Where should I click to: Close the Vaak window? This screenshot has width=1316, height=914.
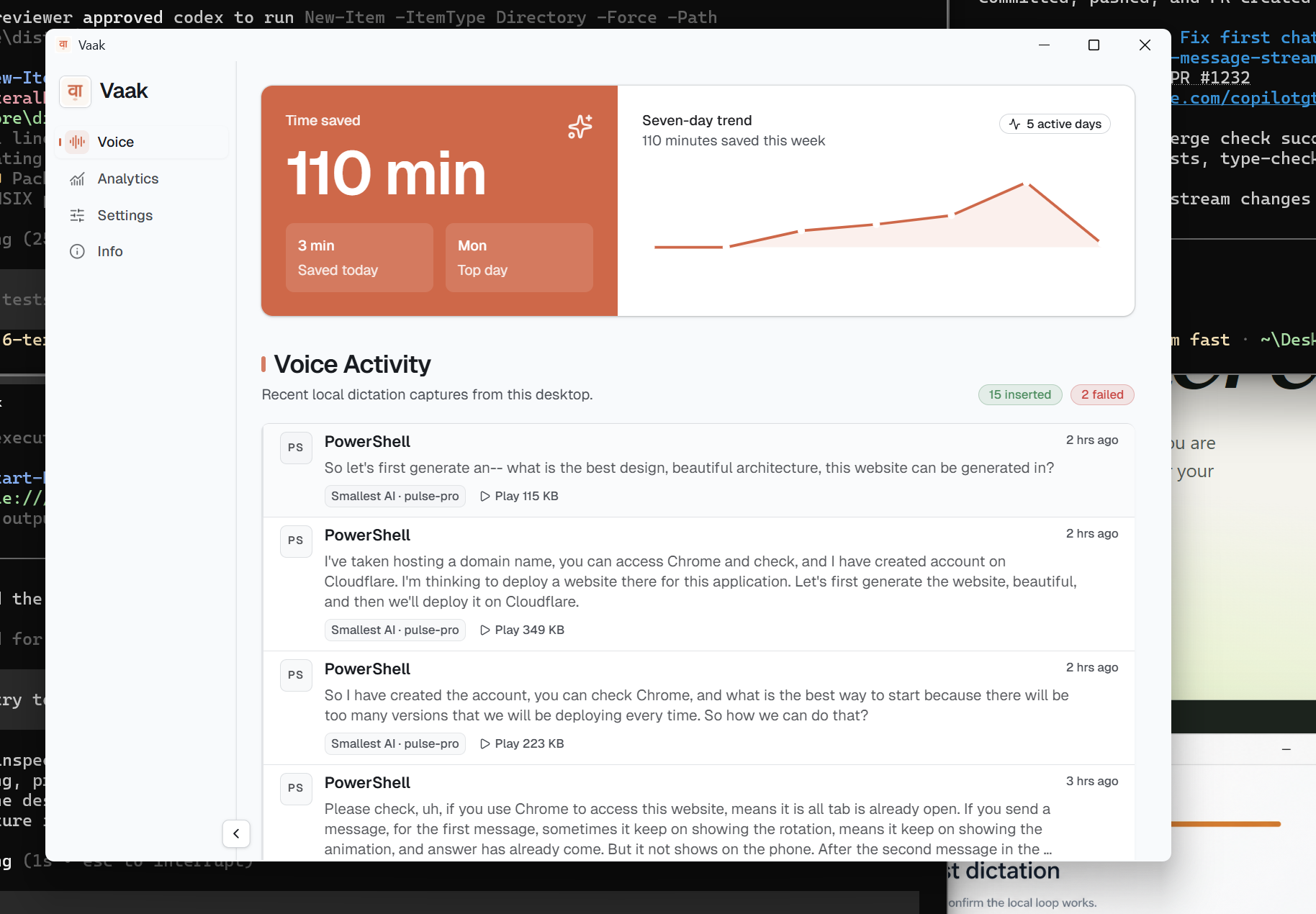tap(1145, 45)
